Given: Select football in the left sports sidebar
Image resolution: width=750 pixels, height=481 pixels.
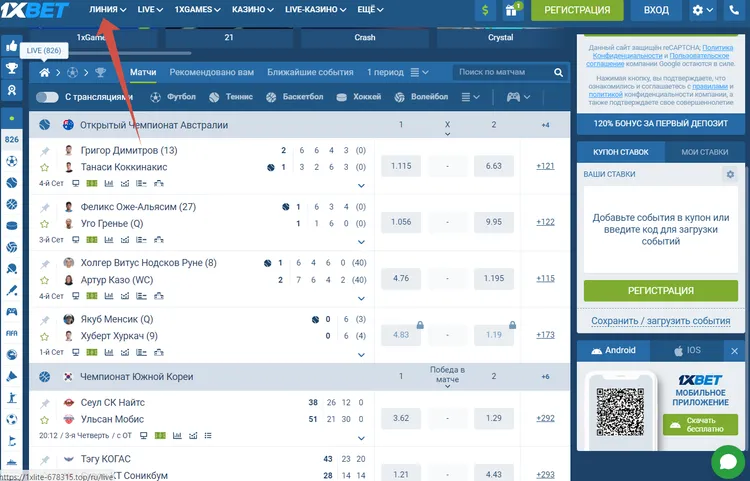Looking at the screenshot, I should 11,161.
